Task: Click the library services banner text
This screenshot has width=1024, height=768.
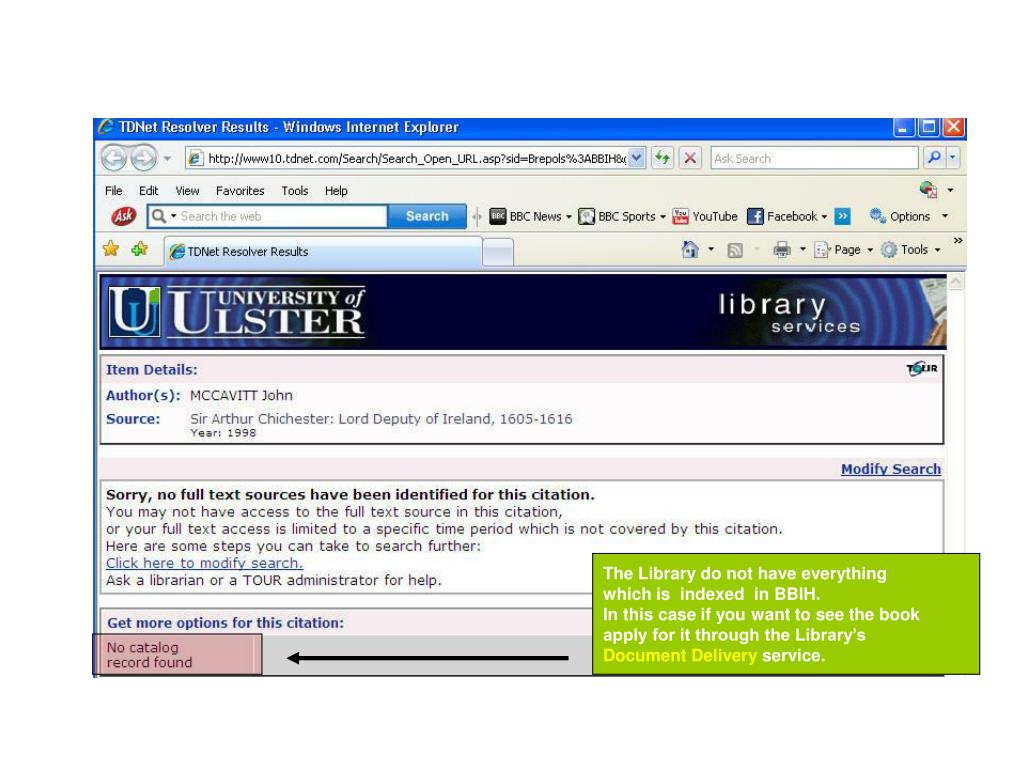Action: click(x=789, y=313)
